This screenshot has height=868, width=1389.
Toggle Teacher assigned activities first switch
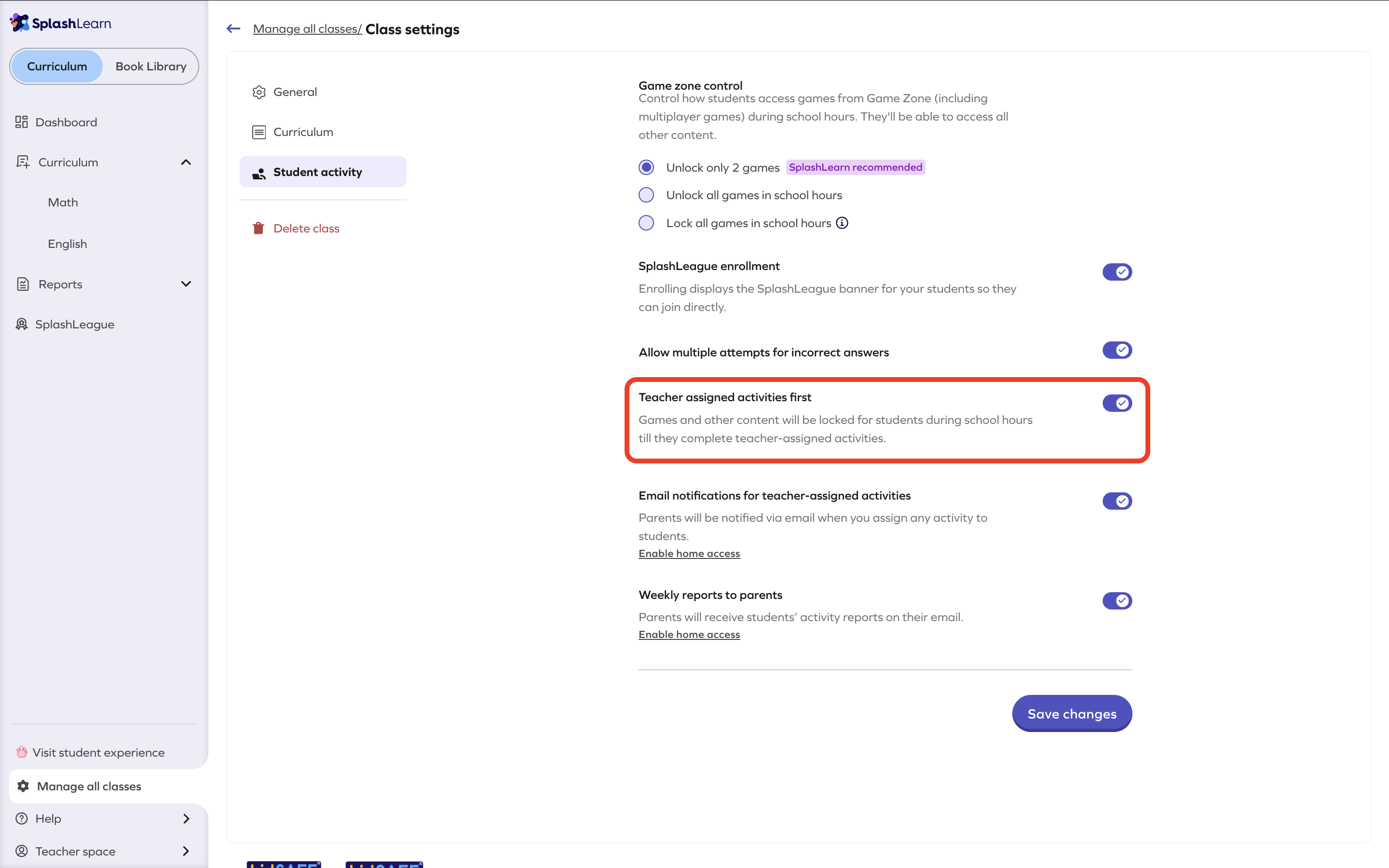[1117, 403]
